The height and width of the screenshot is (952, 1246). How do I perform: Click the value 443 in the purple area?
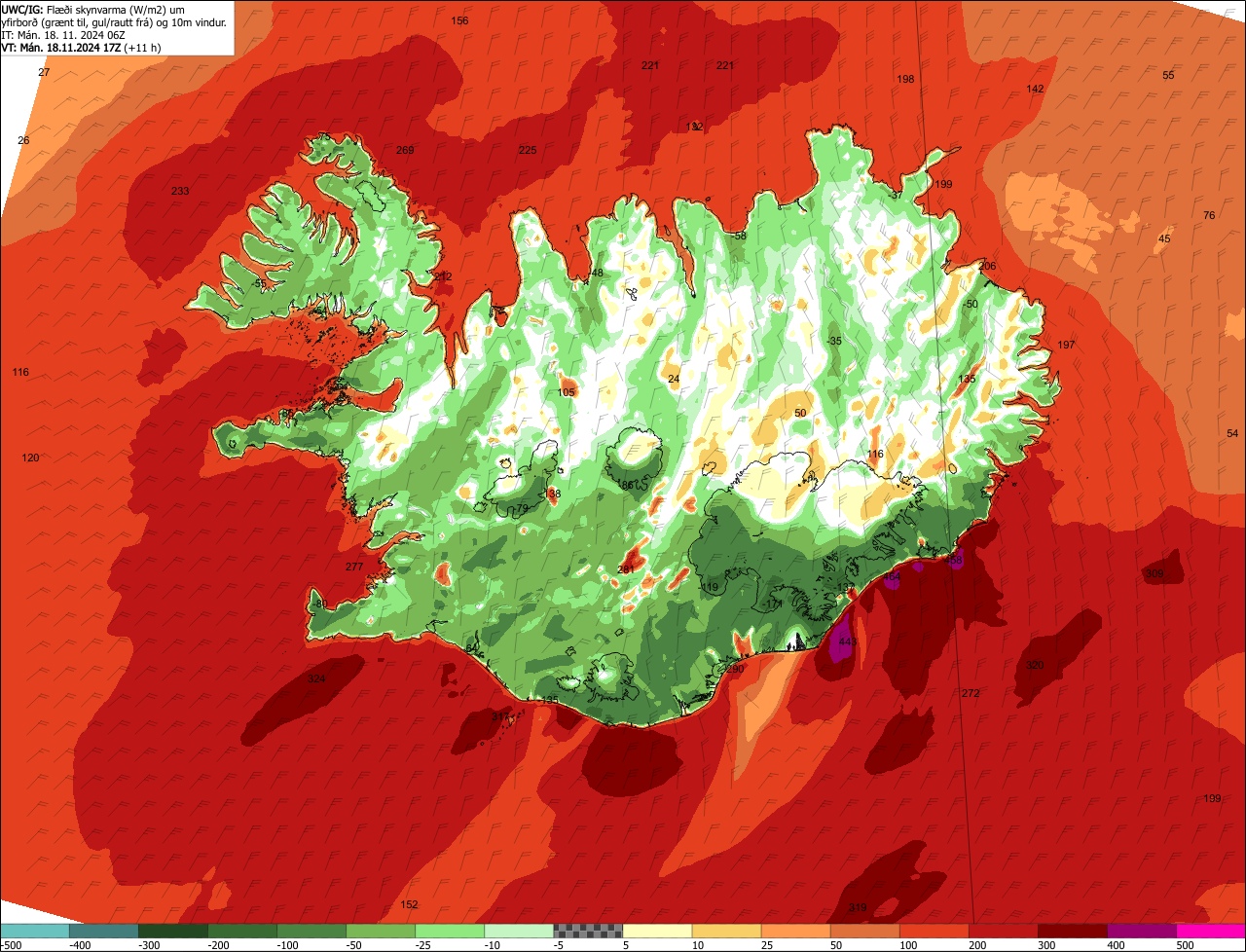point(847,642)
